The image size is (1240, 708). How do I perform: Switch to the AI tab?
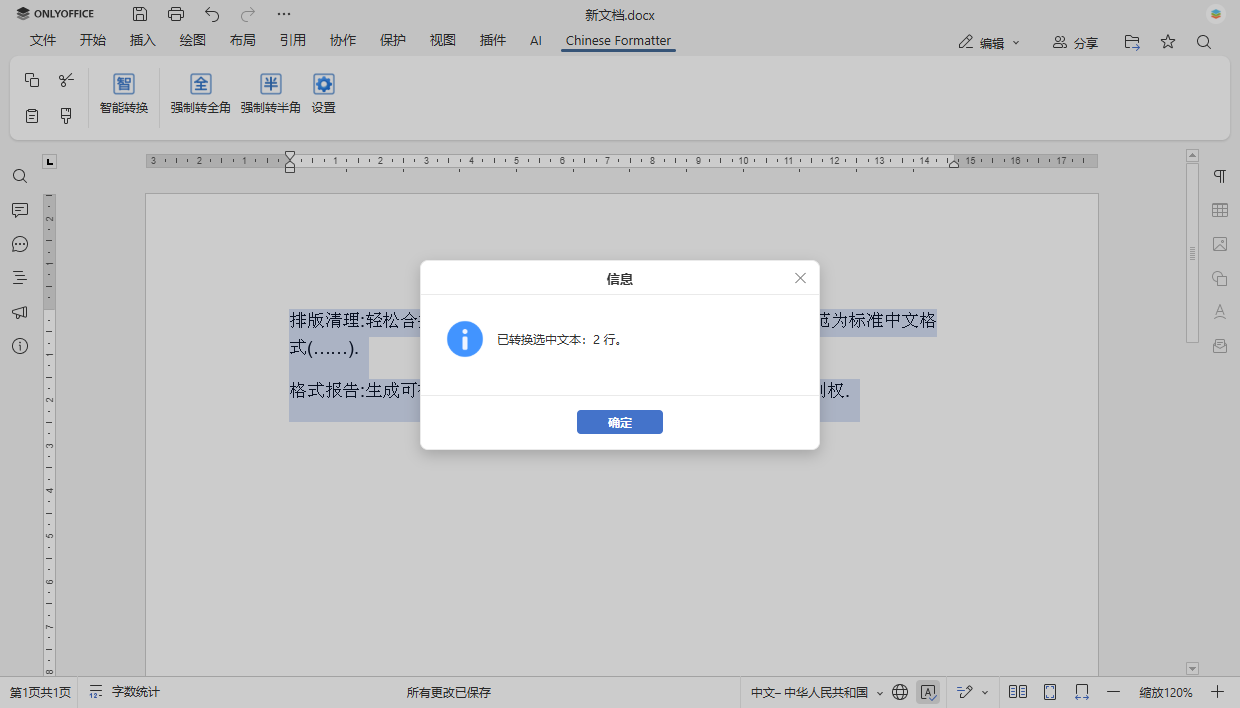(x=536, y=41)
